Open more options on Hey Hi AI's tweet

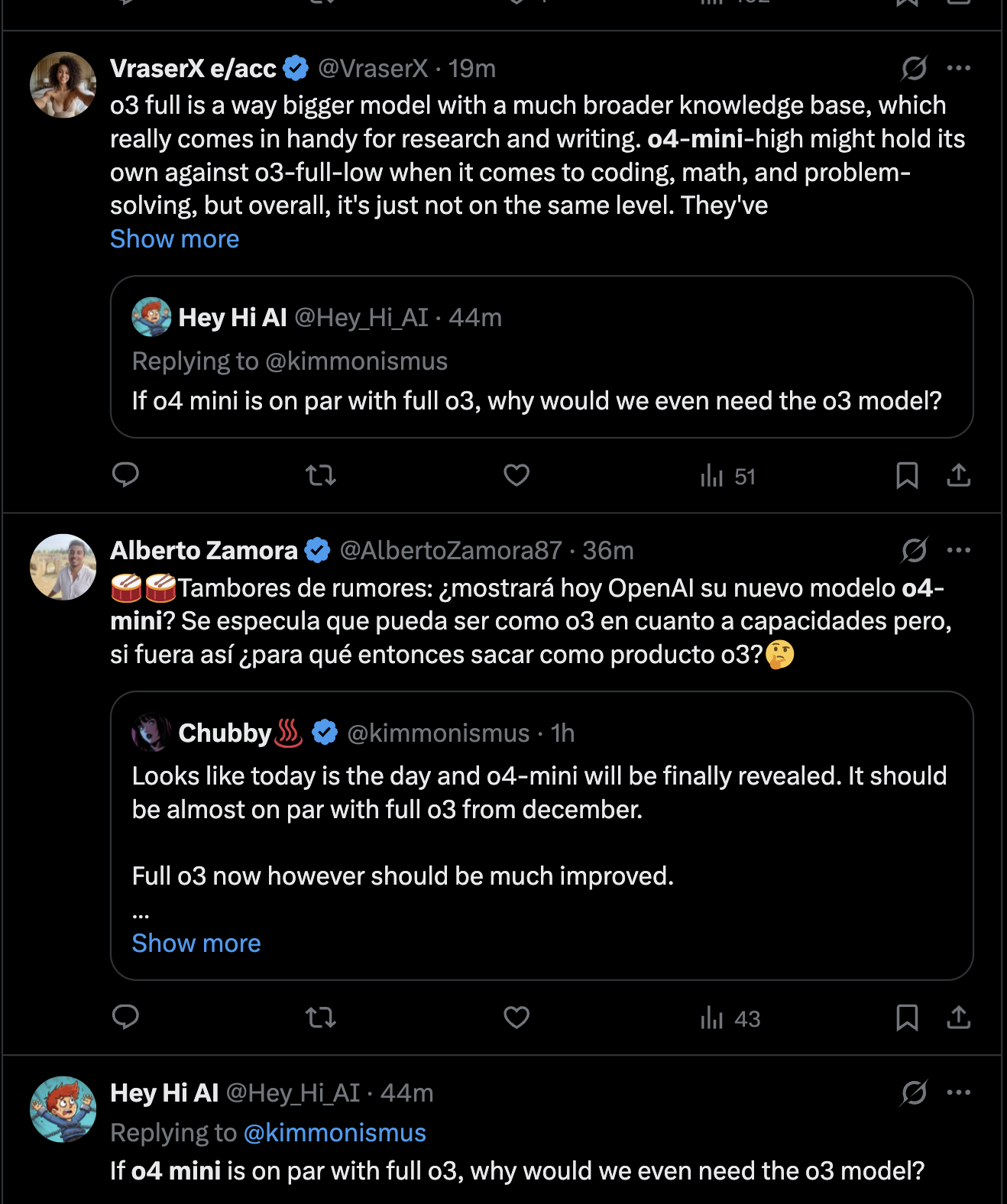tap(959, 1092)
